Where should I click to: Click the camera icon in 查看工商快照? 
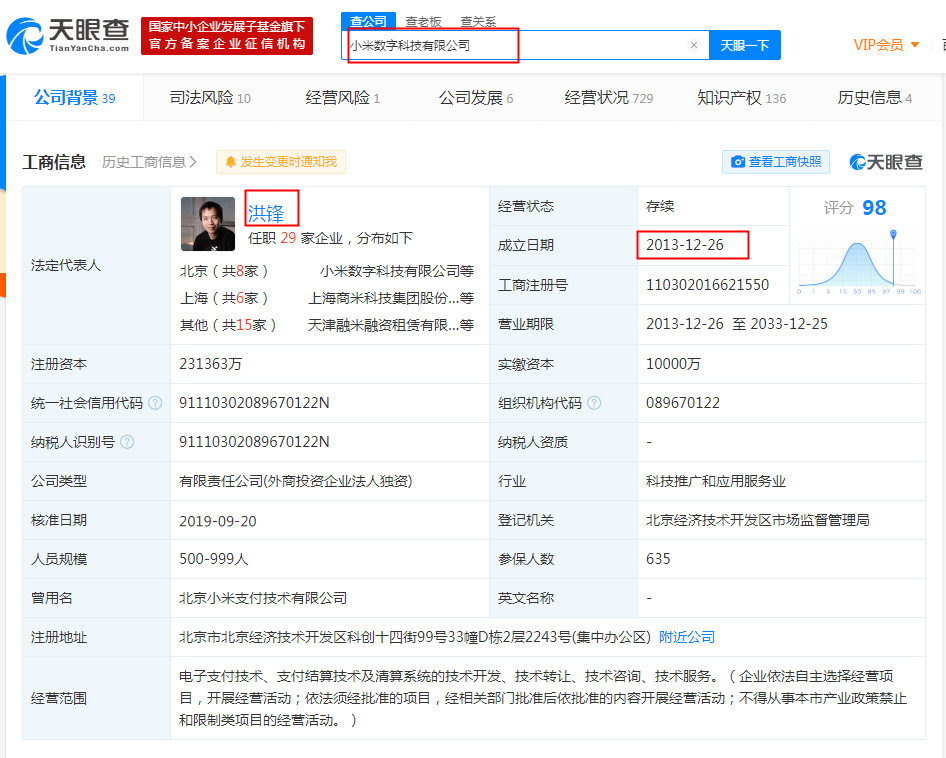tap(737, 162)
